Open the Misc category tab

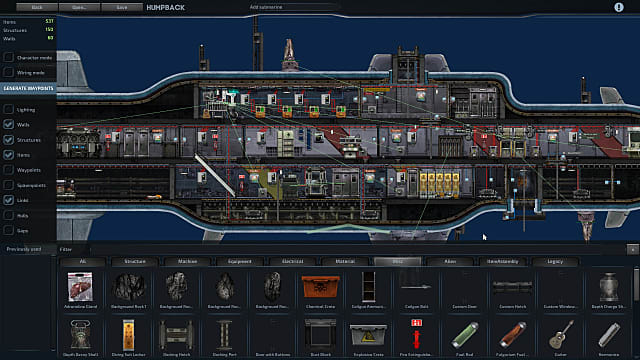coord(398,261)
